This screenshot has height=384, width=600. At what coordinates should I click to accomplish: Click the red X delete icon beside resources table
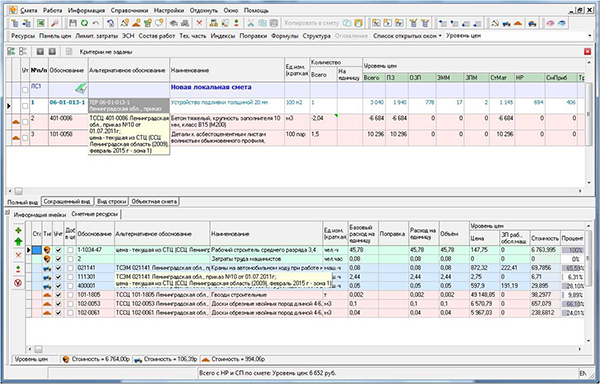(18, 255)
